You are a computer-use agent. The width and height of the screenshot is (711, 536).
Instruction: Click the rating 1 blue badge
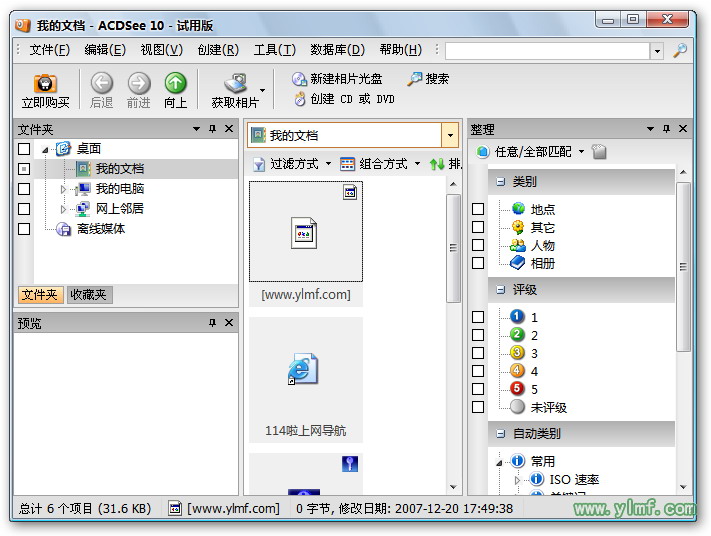pos(517,316)
